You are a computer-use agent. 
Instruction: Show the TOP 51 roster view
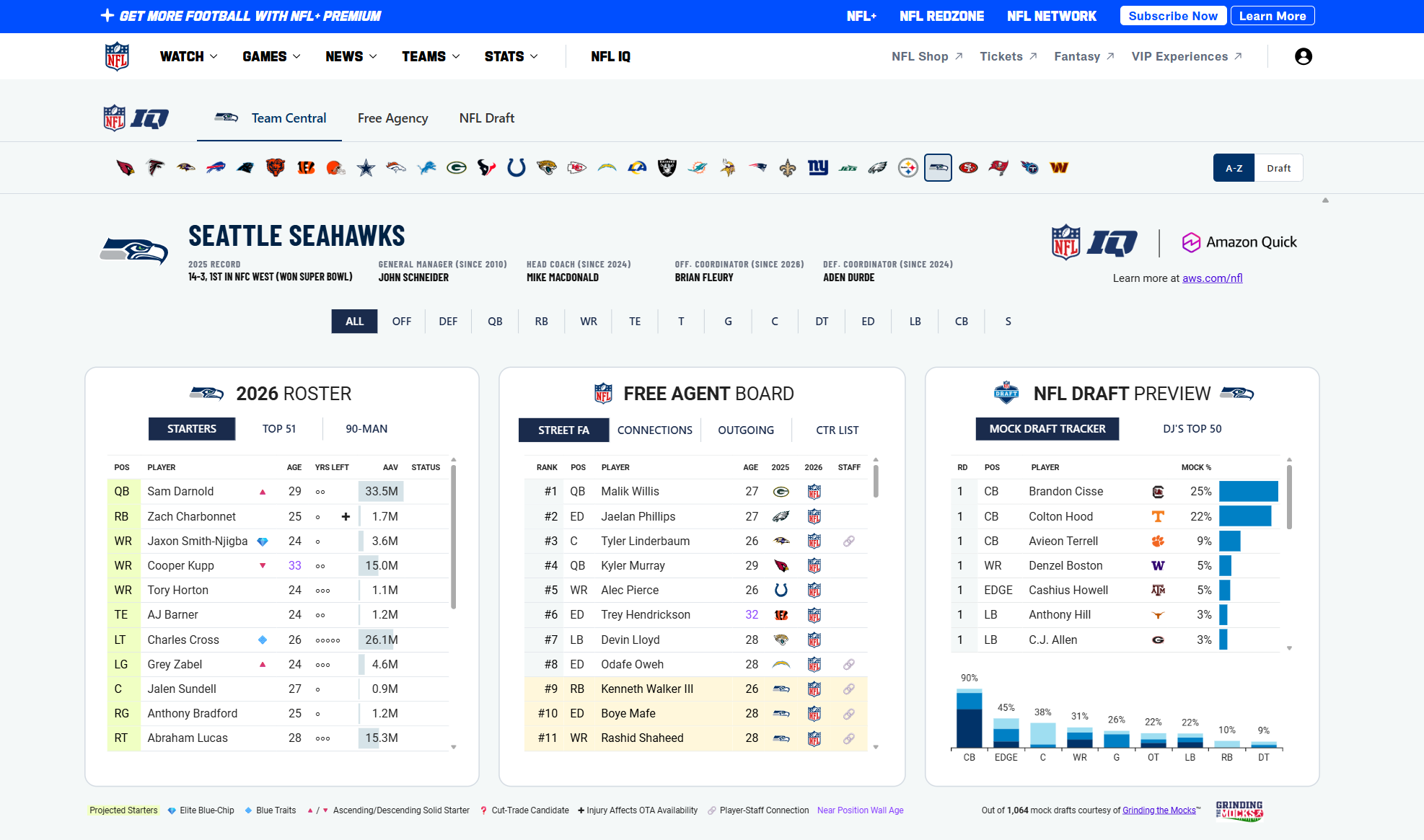pos(278,428)
